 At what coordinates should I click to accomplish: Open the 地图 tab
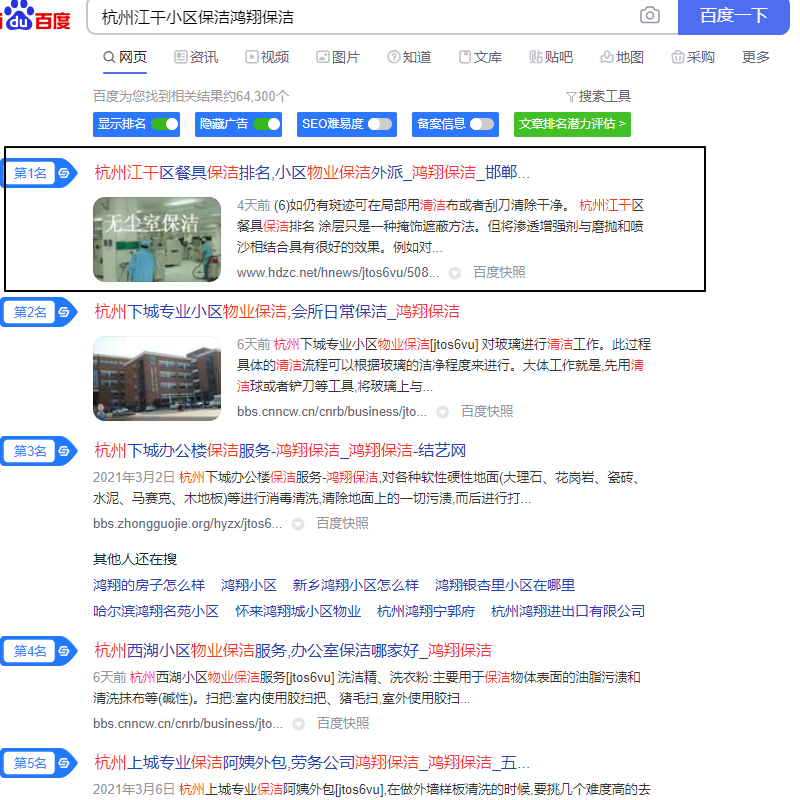(622, 57)
